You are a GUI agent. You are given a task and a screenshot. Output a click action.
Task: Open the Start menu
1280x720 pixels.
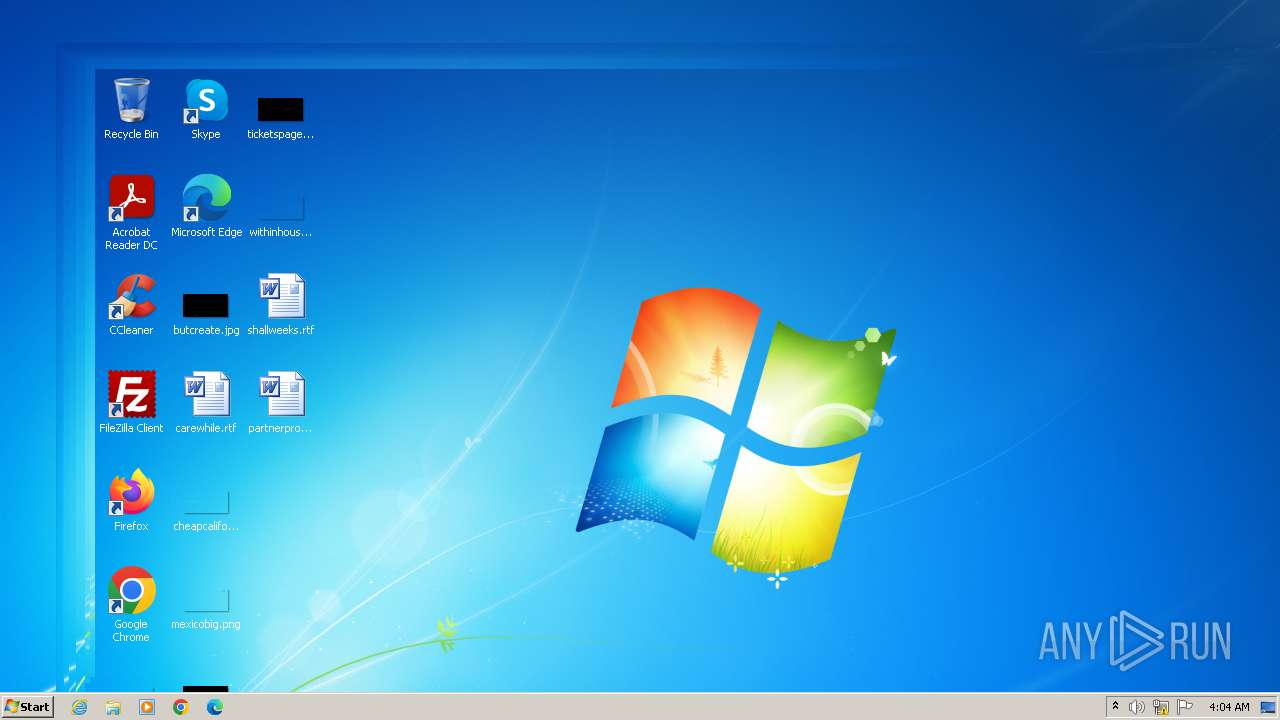pos(27,707)
